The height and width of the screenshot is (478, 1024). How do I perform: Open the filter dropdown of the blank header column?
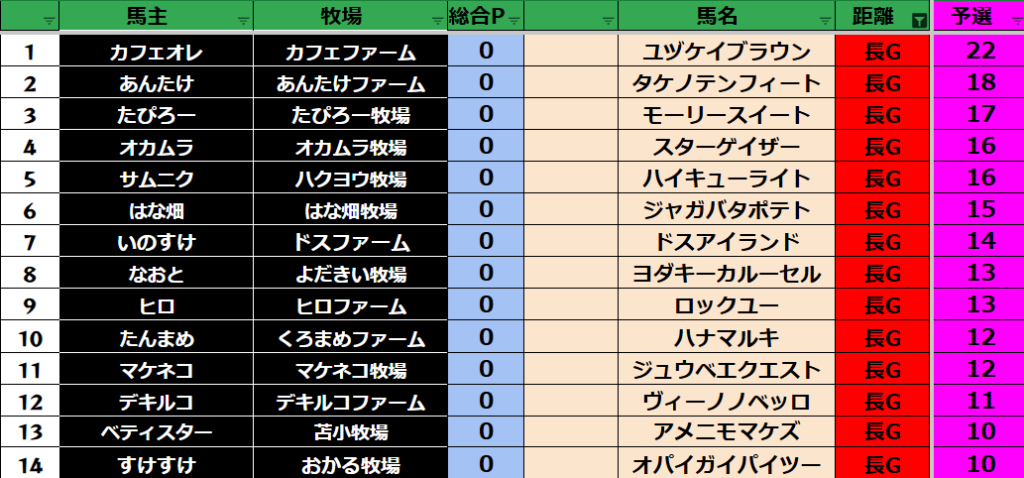pos(607,18)
